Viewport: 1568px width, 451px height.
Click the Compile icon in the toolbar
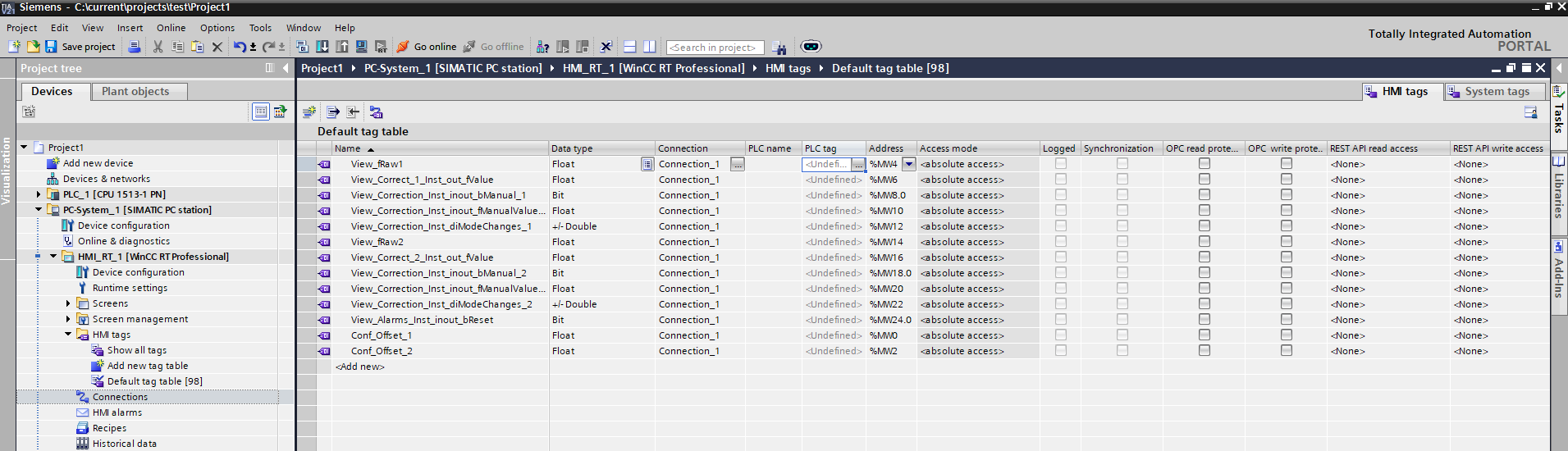tap(303, 47)
